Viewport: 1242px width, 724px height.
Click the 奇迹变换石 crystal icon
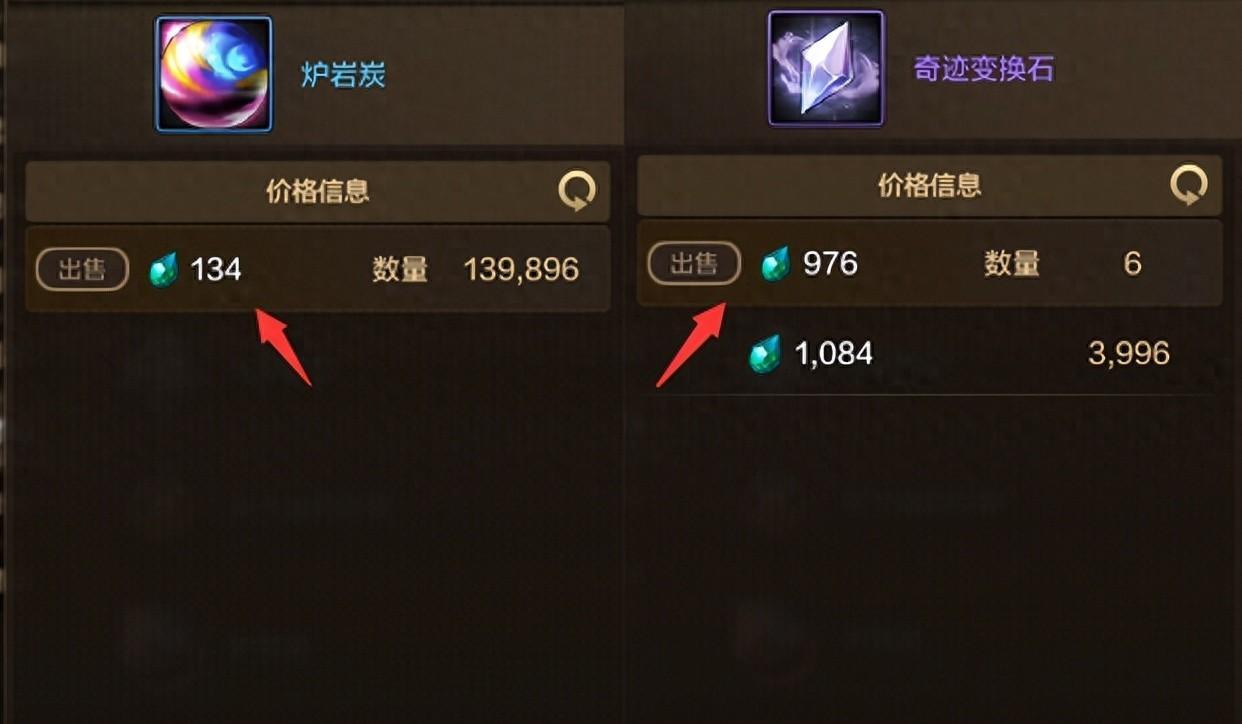pyautogui.click(x=826, y=68)
